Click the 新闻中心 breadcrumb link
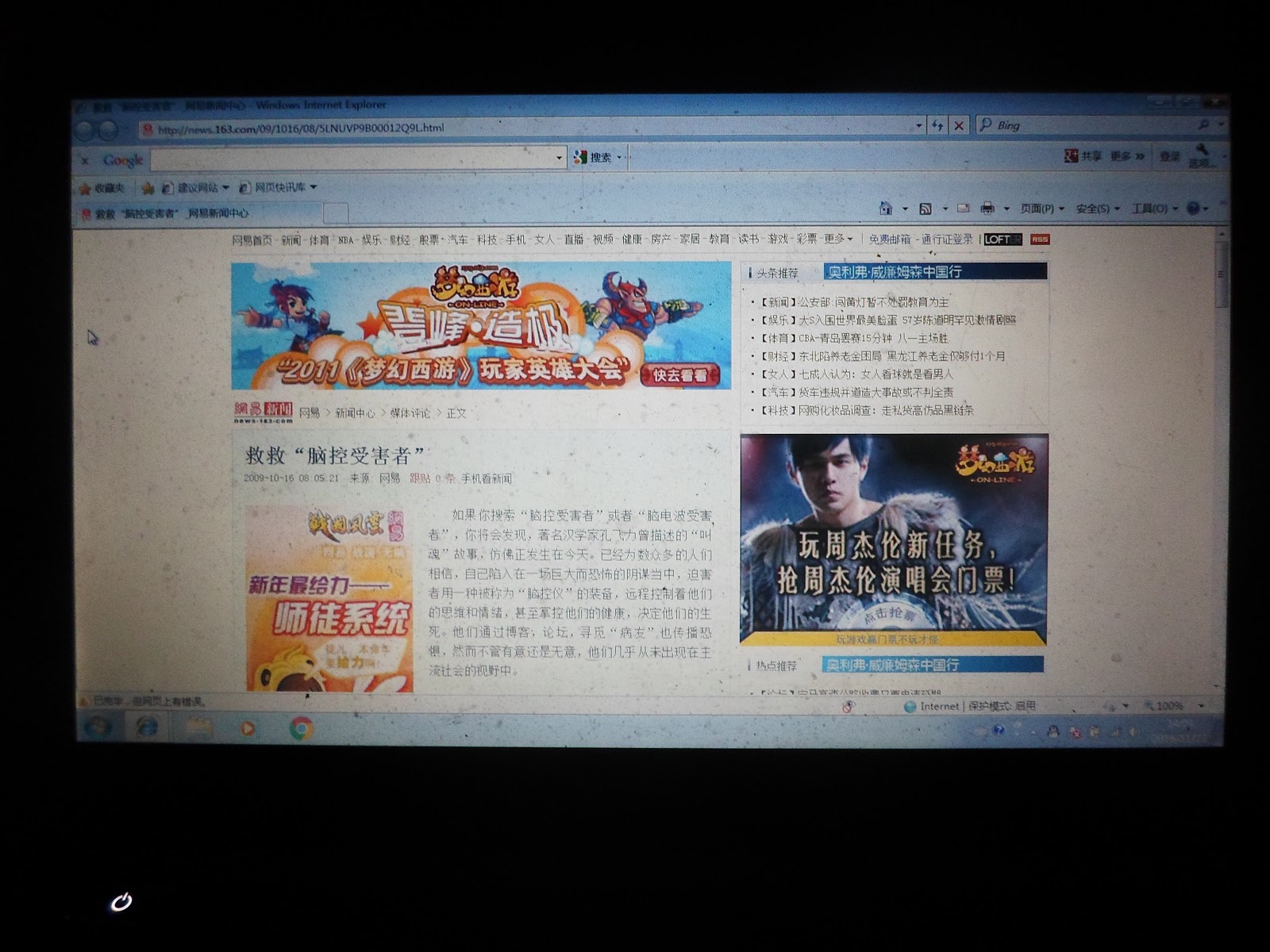Screen dimensions: 1270x952 click(355, 413)
